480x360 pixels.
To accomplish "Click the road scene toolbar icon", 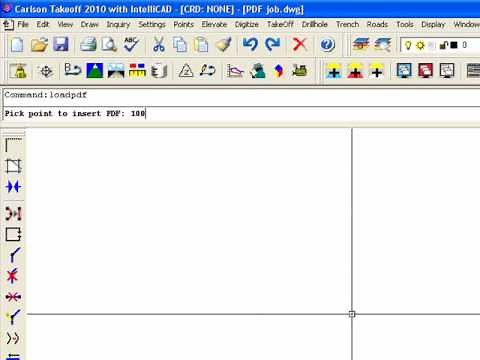I will (x=116, y=71).
